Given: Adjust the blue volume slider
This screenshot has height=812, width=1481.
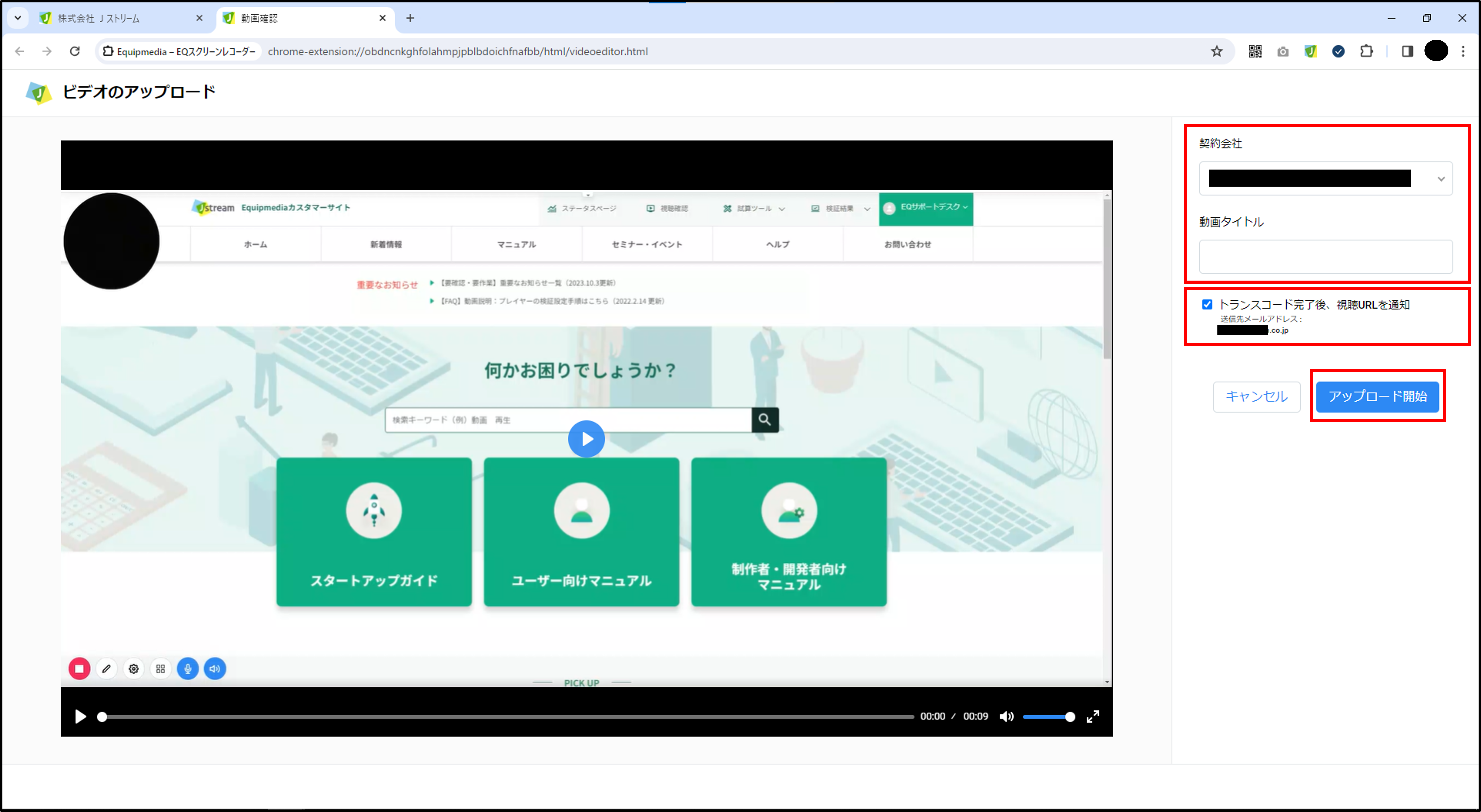Looking at the screenshot, I should (1049, 717).
